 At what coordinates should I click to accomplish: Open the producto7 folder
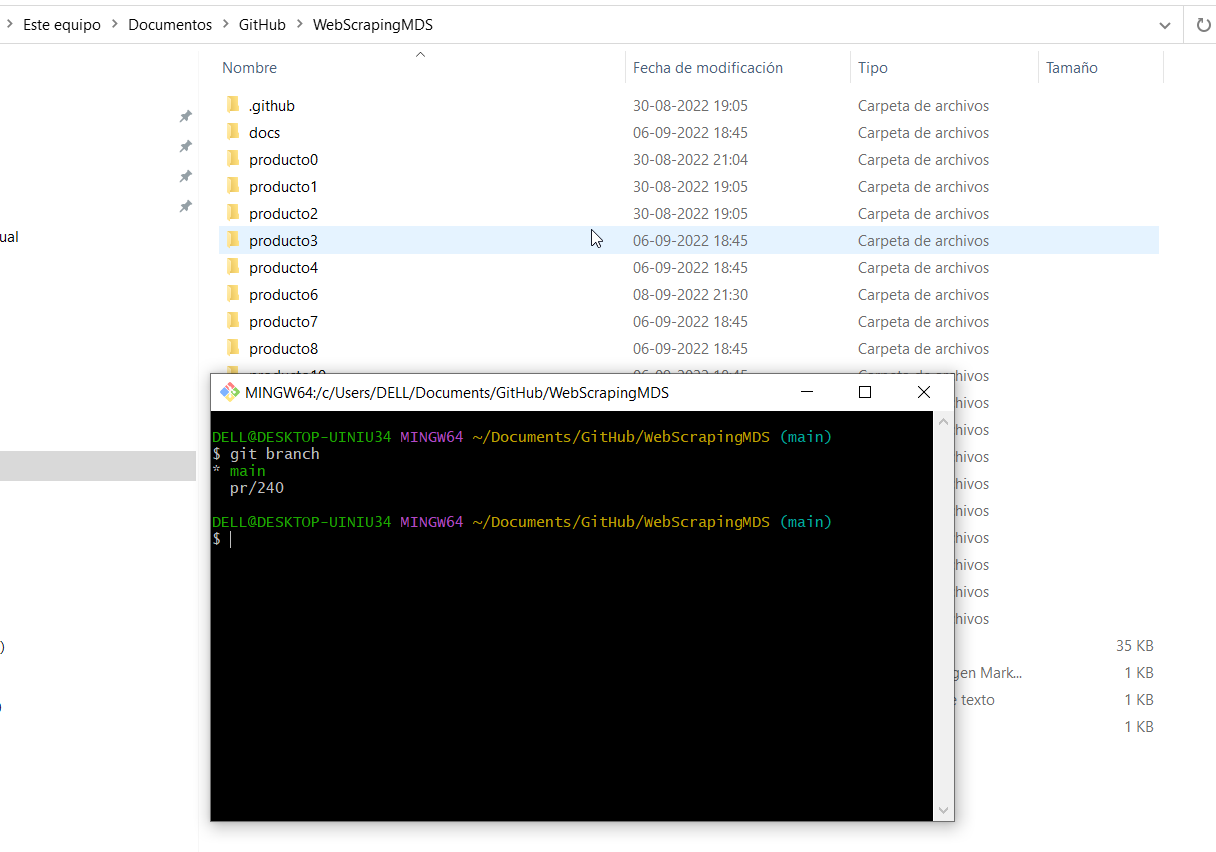pos(283,321)
